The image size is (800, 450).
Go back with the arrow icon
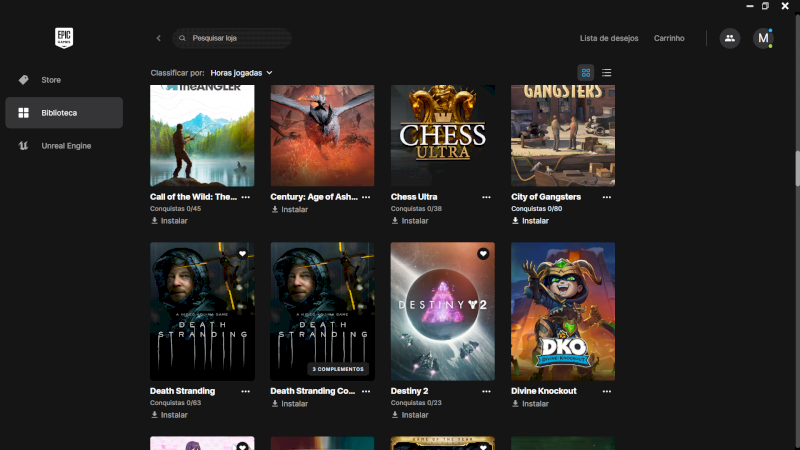(x=159, y=38)
